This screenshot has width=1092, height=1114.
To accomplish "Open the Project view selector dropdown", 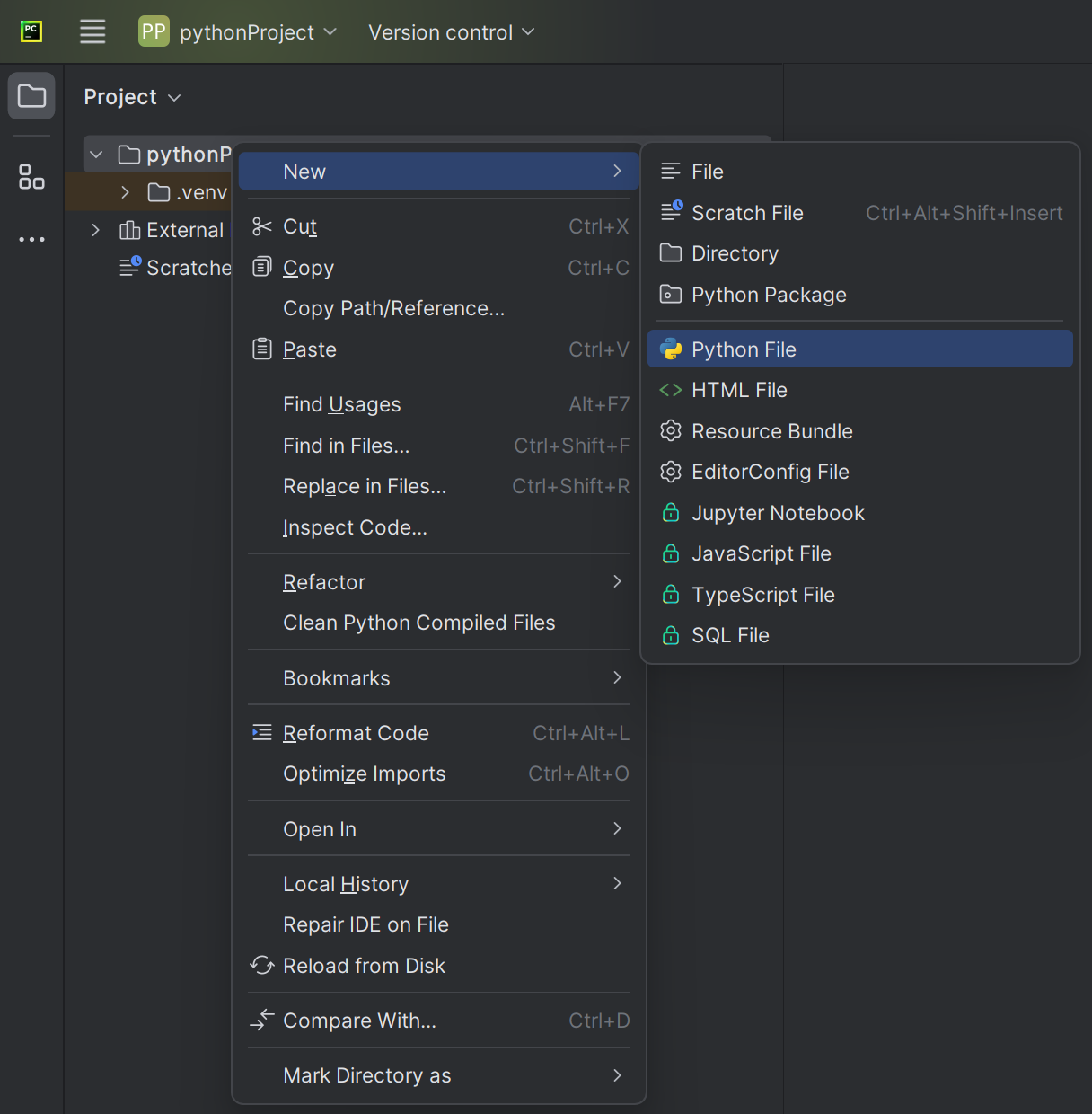I will tap(132, 97).
